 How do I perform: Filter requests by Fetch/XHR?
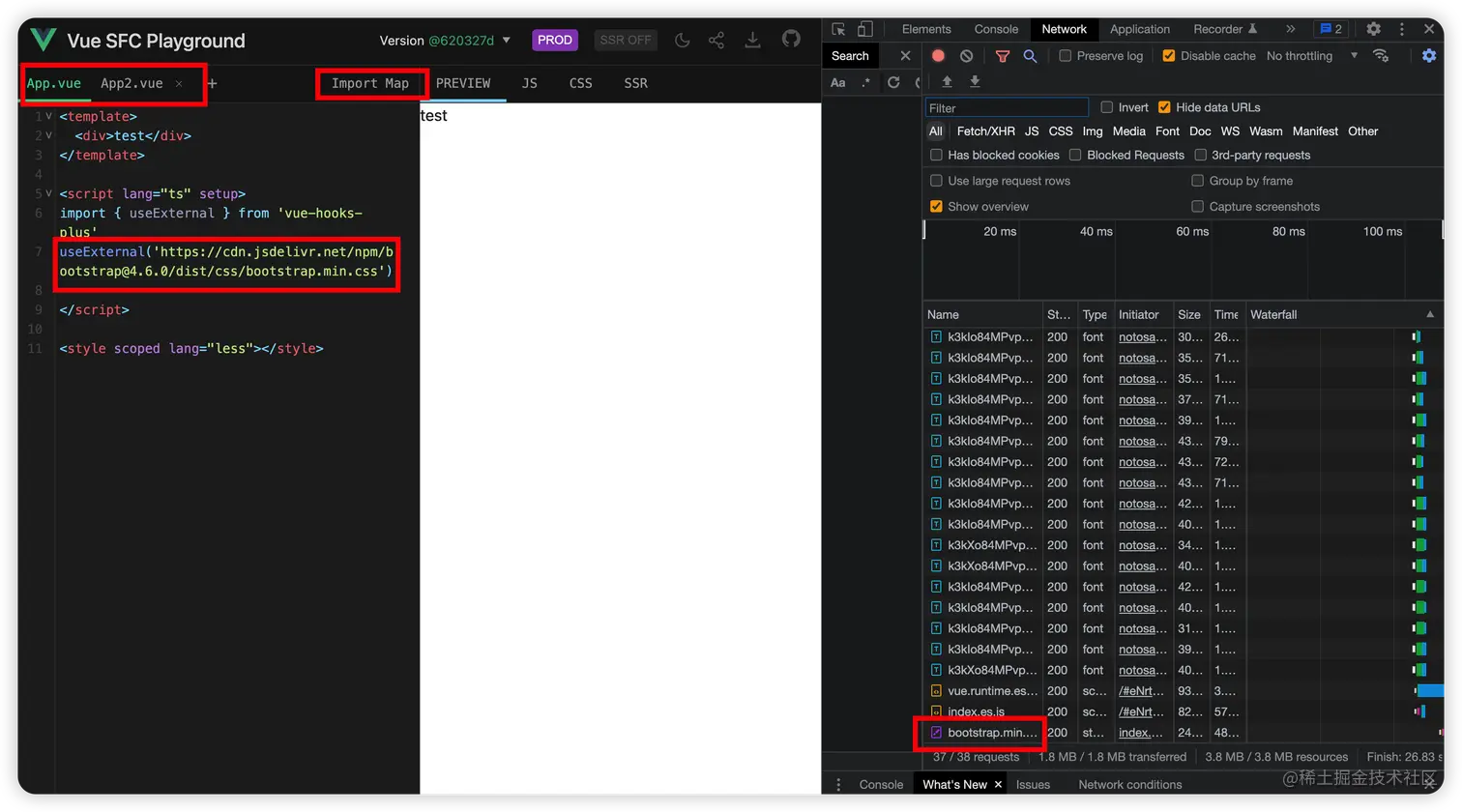[986, 131]
